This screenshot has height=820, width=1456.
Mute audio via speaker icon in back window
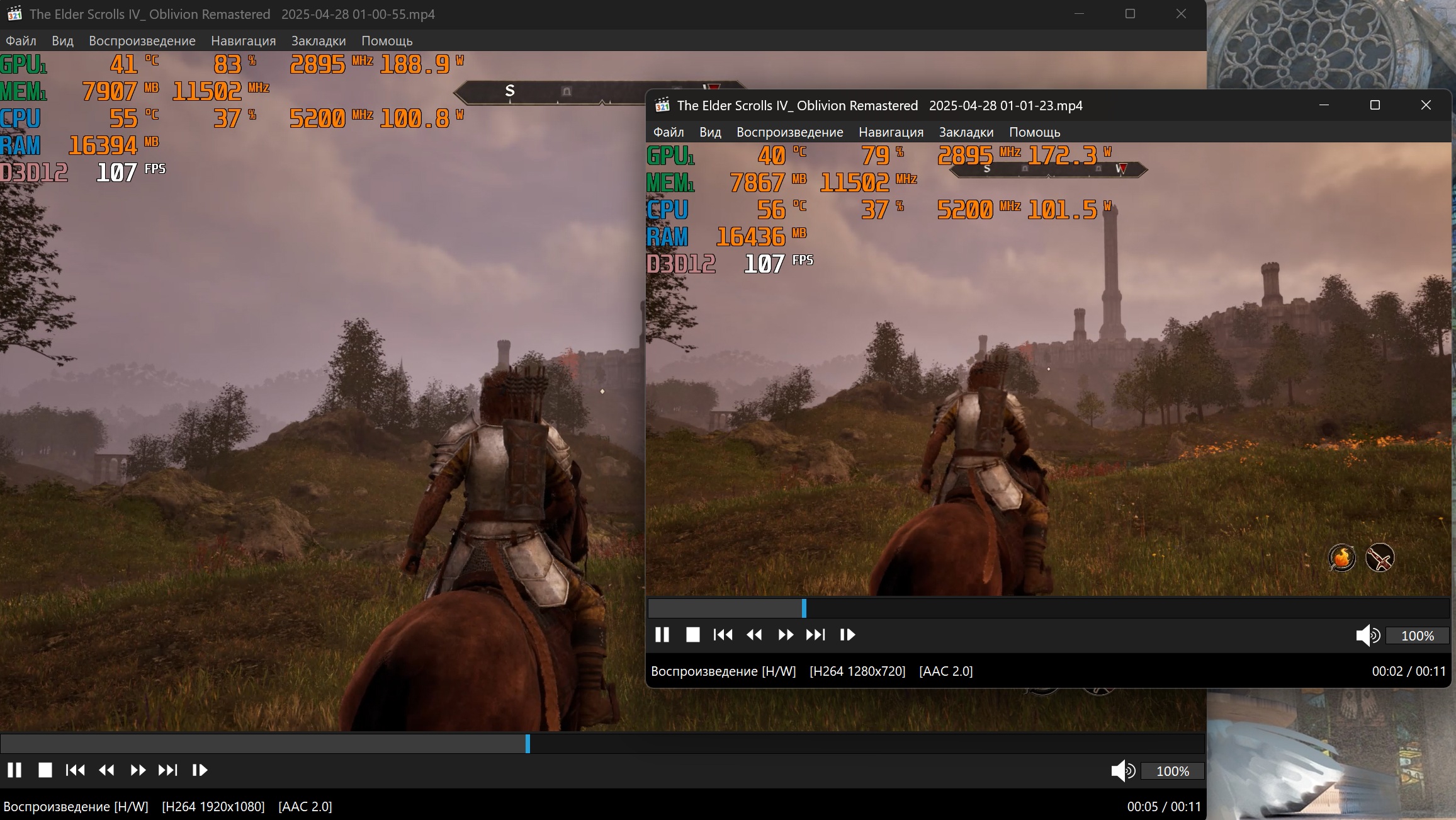1123,771
